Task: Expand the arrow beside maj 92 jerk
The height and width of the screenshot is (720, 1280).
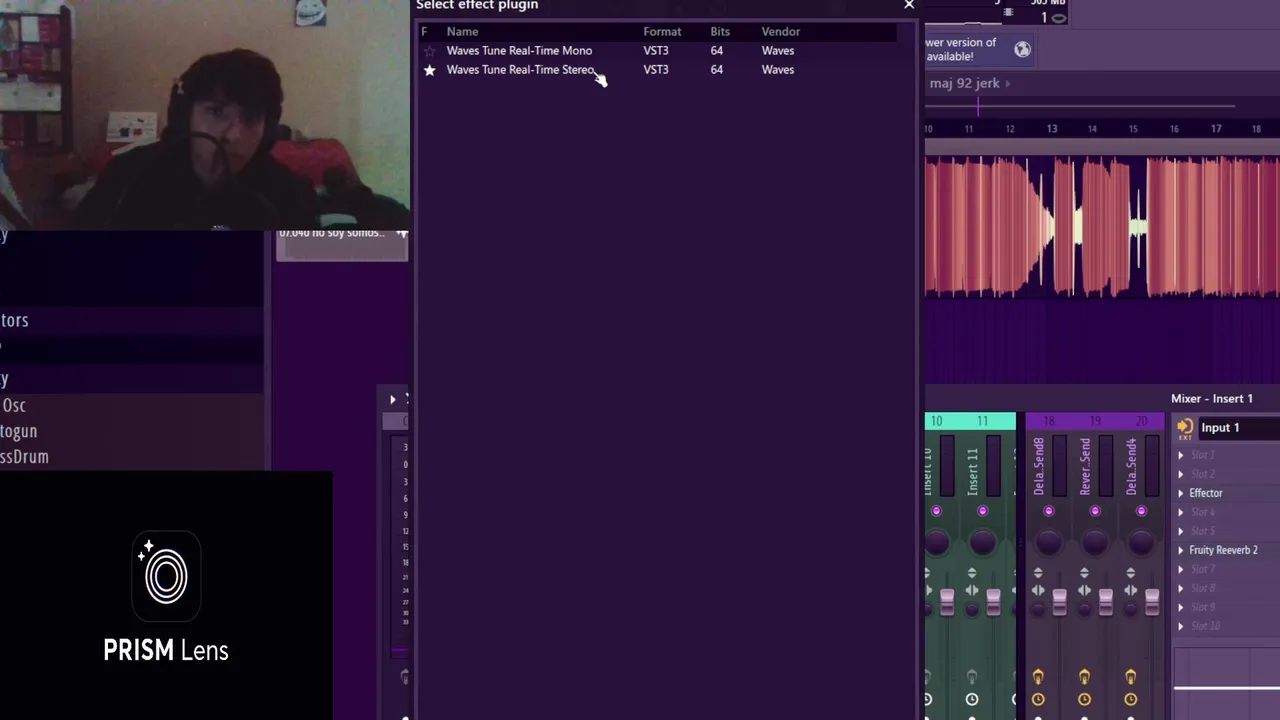Action: tap(1008, 84)
